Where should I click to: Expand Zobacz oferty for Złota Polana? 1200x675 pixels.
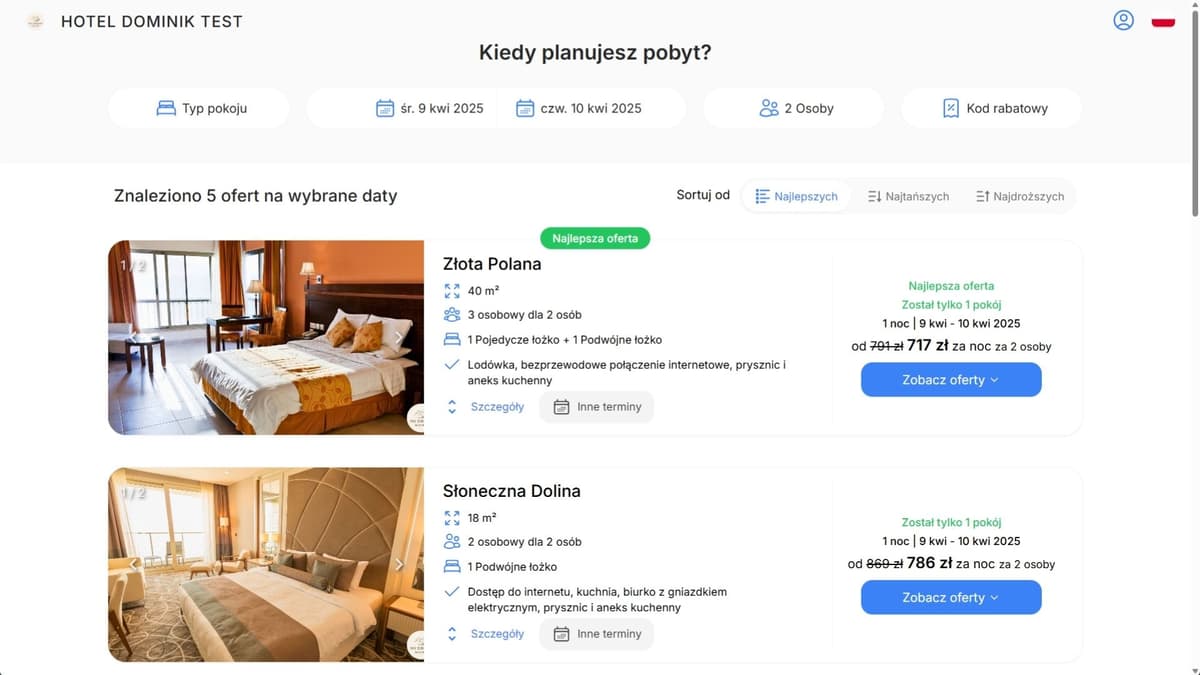[950, 380]
